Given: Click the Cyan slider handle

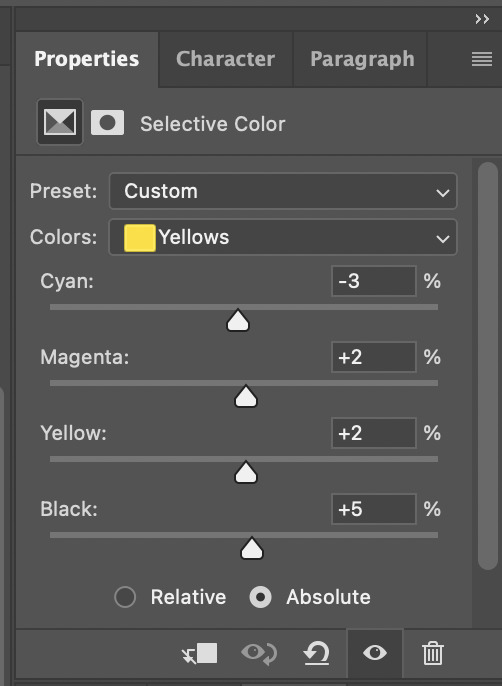Looking at the screenshot, I should 238,320.
